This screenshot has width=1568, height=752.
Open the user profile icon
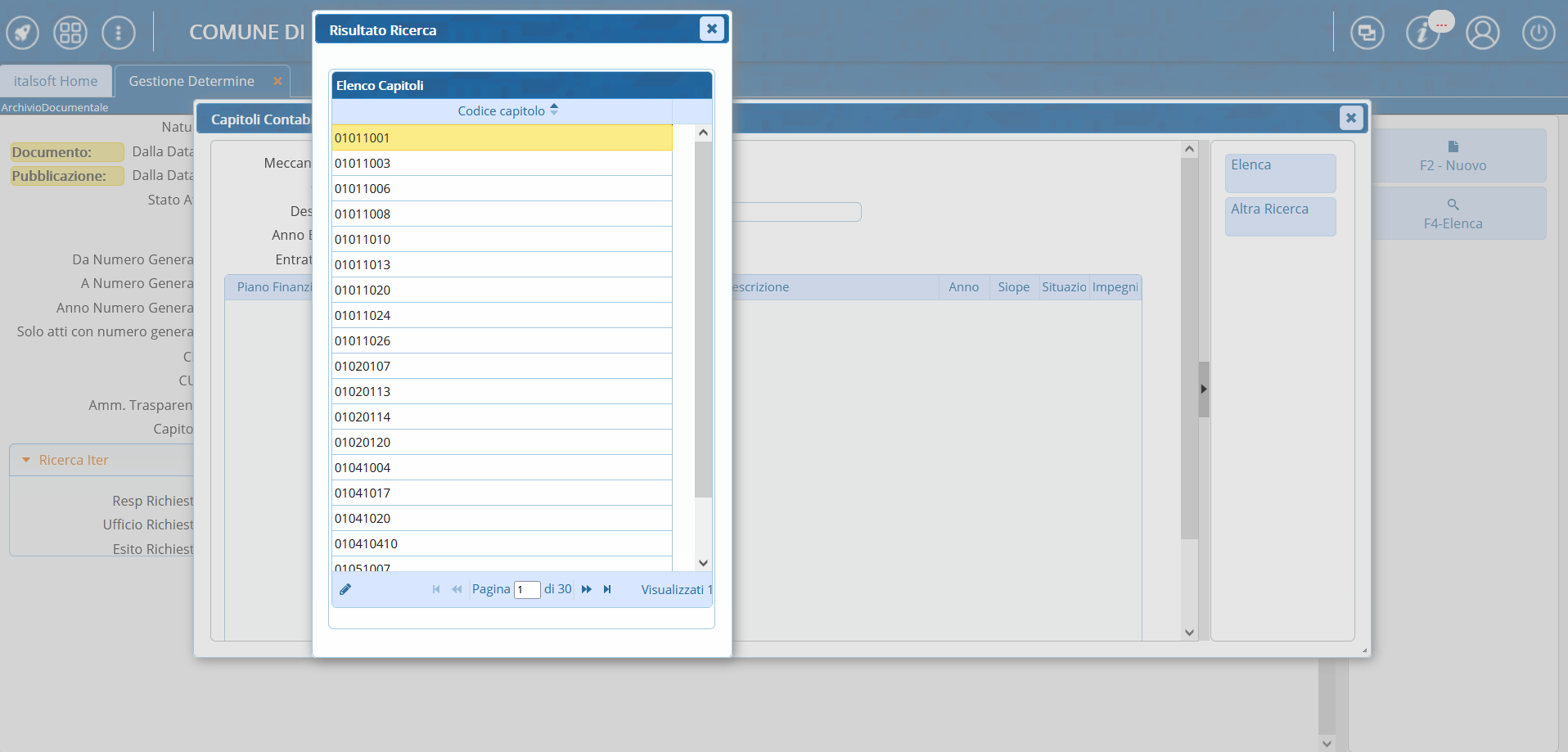tap(1482, 33)
